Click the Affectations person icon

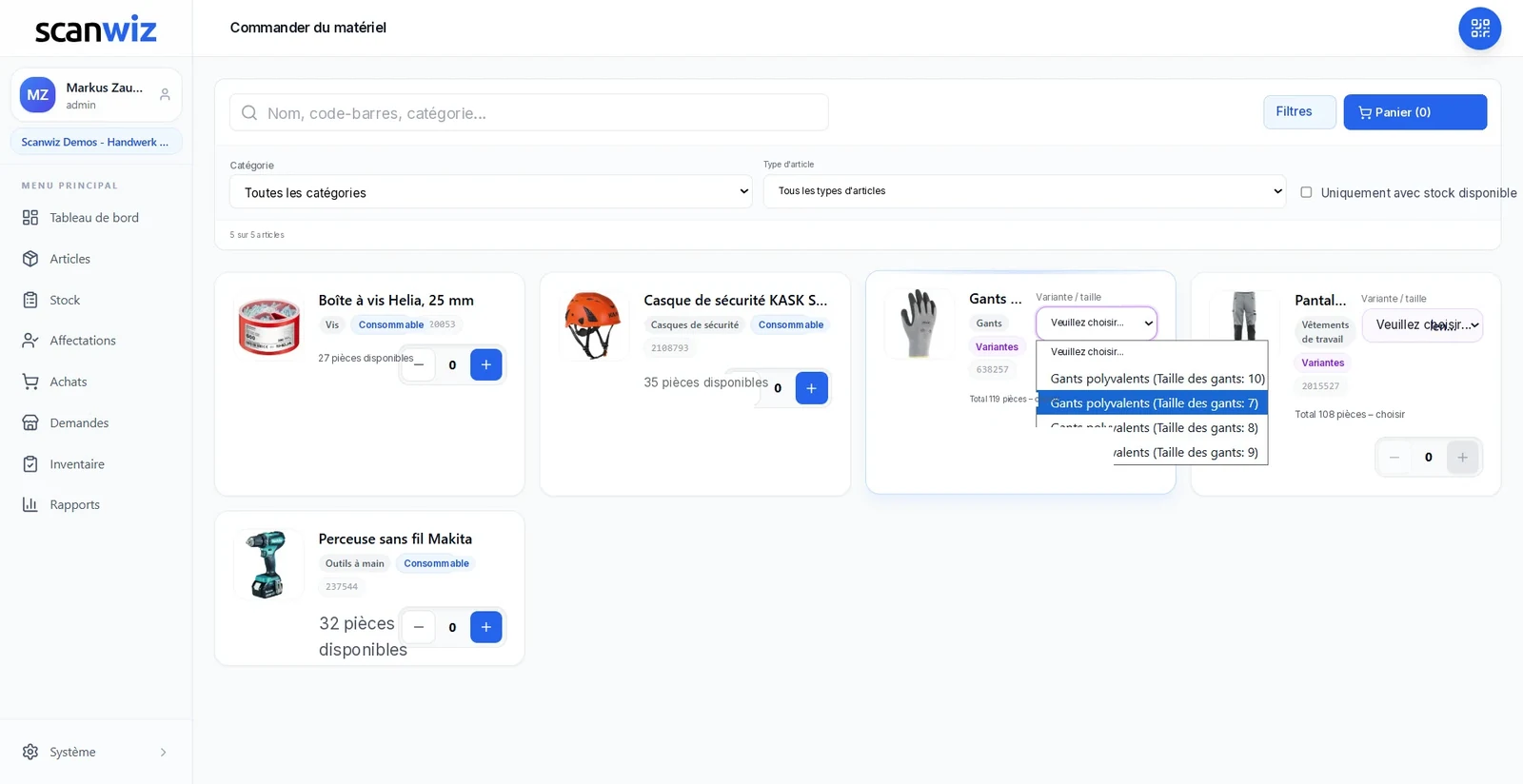pos(30,341)
